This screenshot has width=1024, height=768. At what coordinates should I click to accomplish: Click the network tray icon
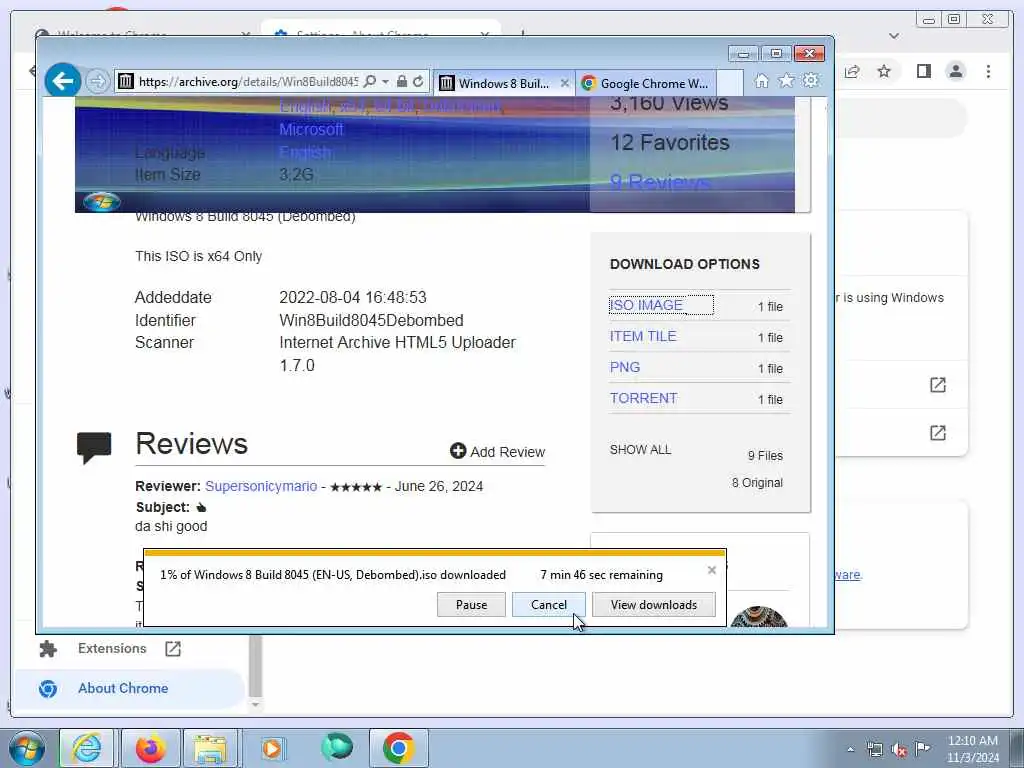[875, 750]
